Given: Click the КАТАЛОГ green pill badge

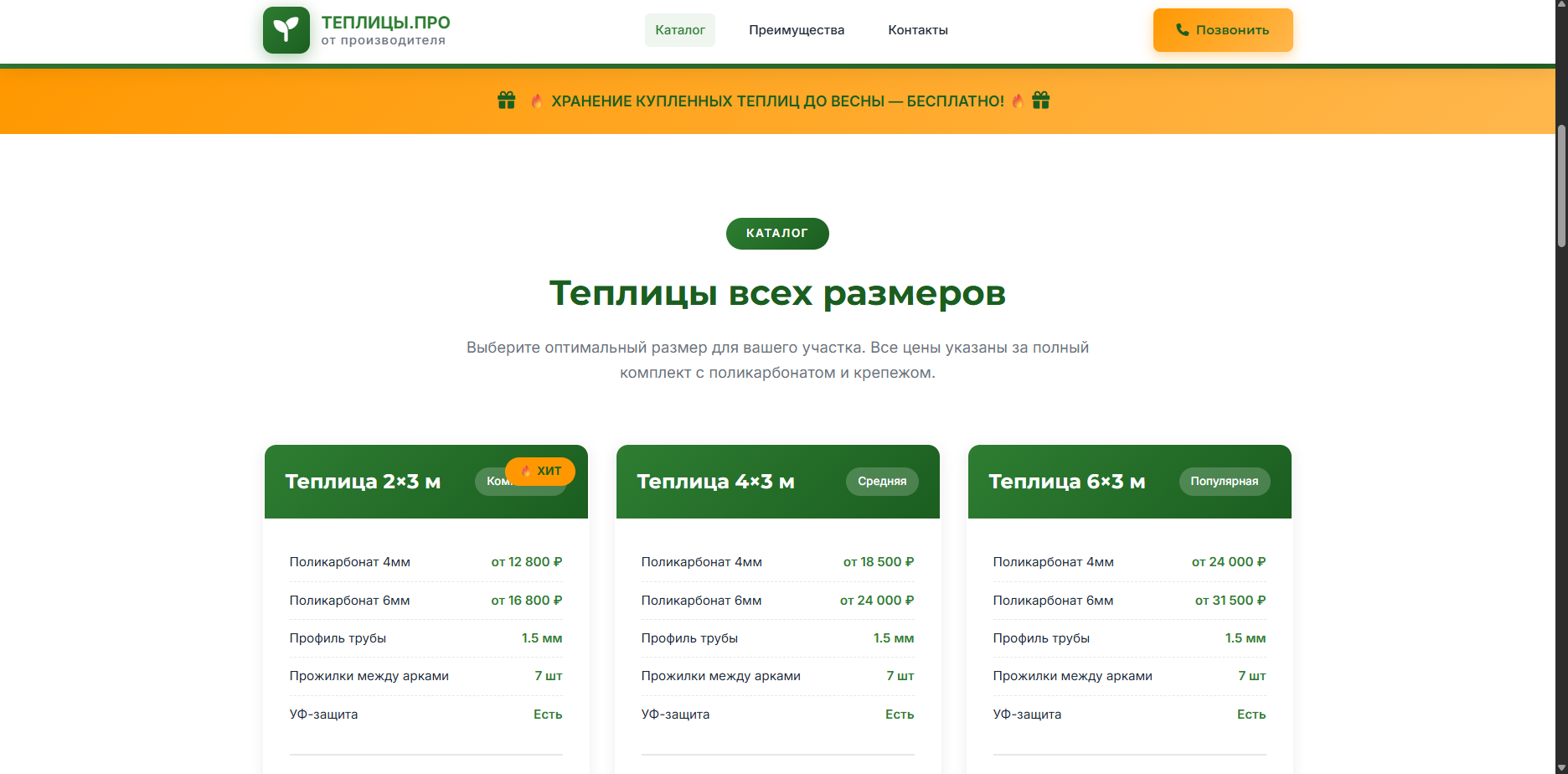Looking at the screenshot, I should (777, 234).
